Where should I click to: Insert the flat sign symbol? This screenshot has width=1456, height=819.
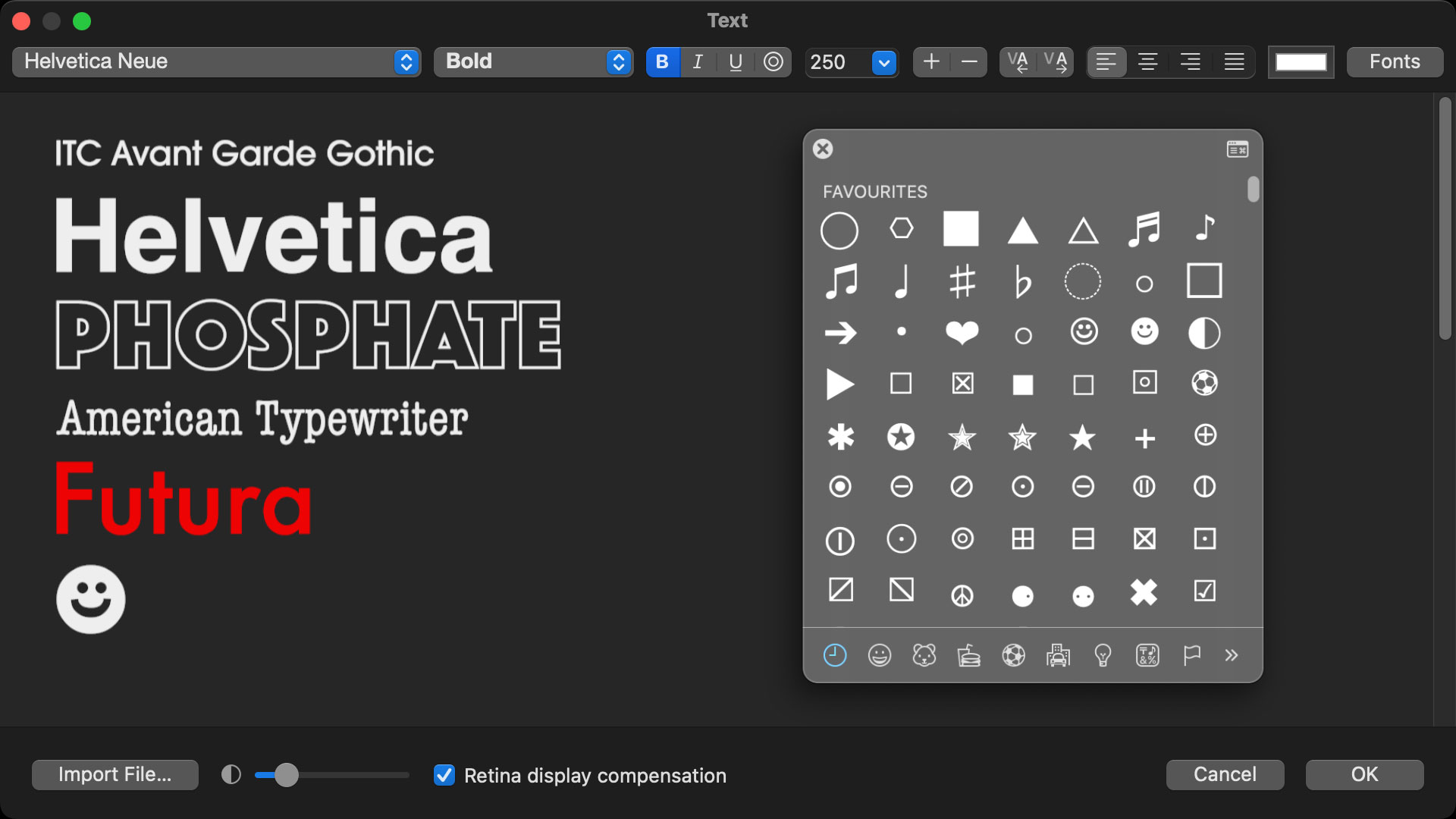point(1023,282)
